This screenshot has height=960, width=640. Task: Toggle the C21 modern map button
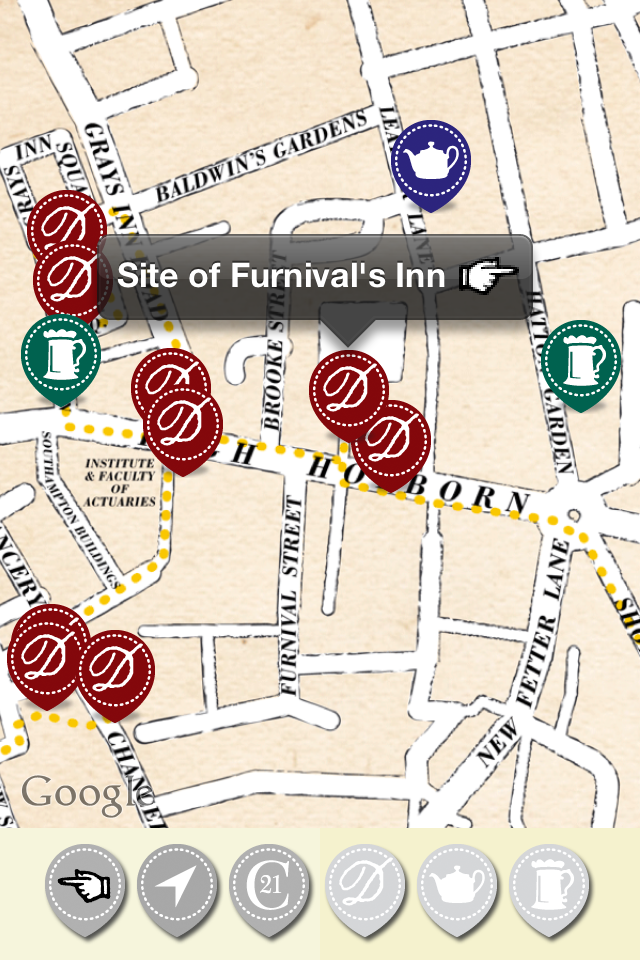click(269, 886)
